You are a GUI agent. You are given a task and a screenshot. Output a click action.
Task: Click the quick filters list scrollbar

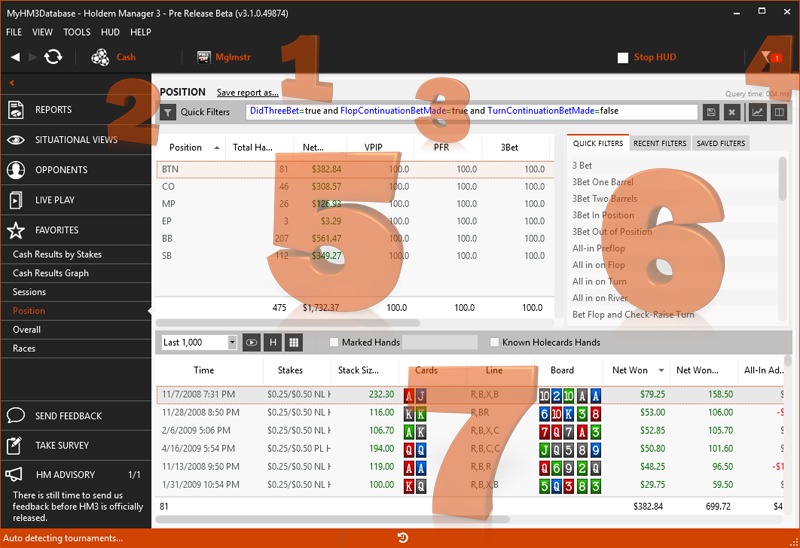pos(783,179)
